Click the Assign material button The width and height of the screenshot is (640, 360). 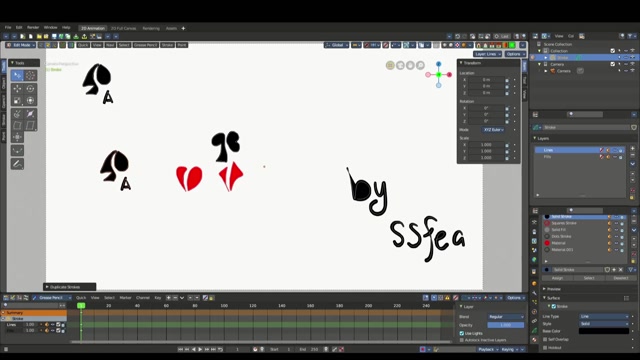click(557, 278)
